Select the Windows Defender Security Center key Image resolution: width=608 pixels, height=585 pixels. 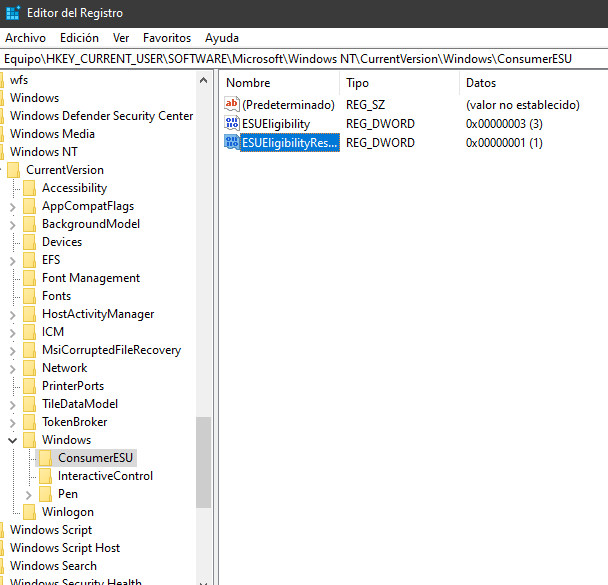101,116
